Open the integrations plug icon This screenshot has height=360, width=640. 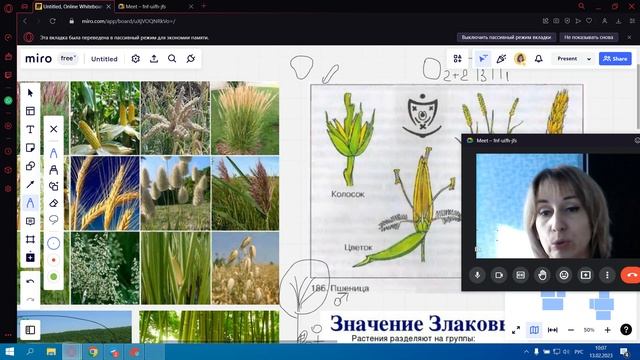(x=191, y=59)
